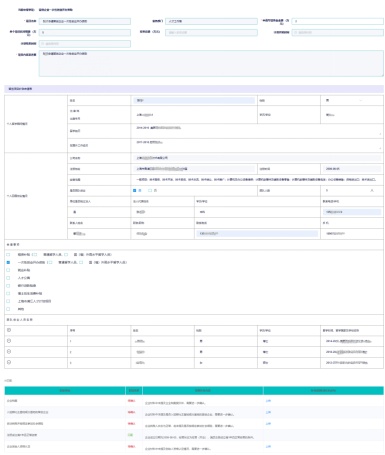Click the upload link in the first attachment row
The width and height of the screenshot is (385, 455).
point(268,401)
